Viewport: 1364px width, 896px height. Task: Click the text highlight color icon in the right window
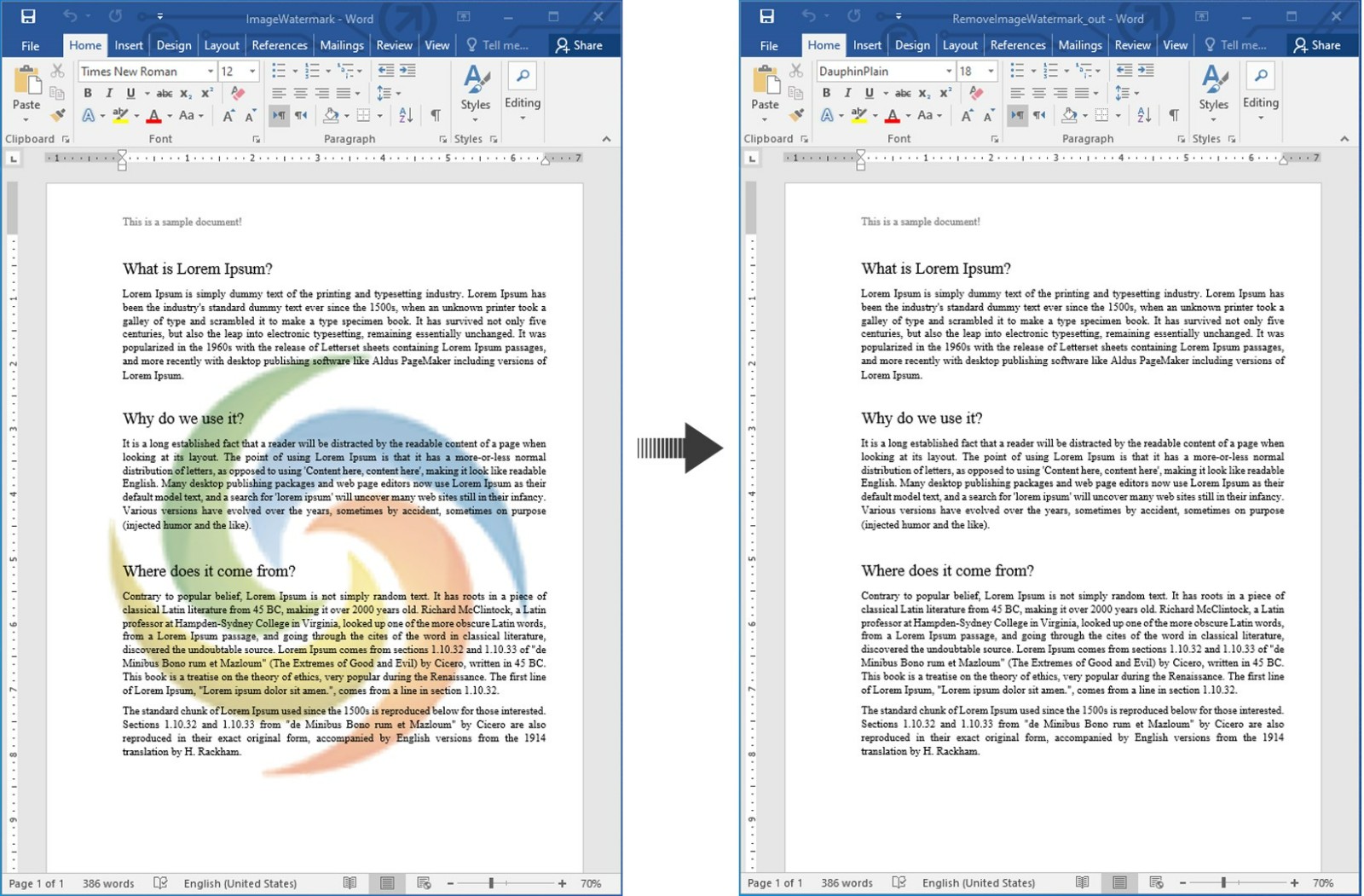coord(858,115)
